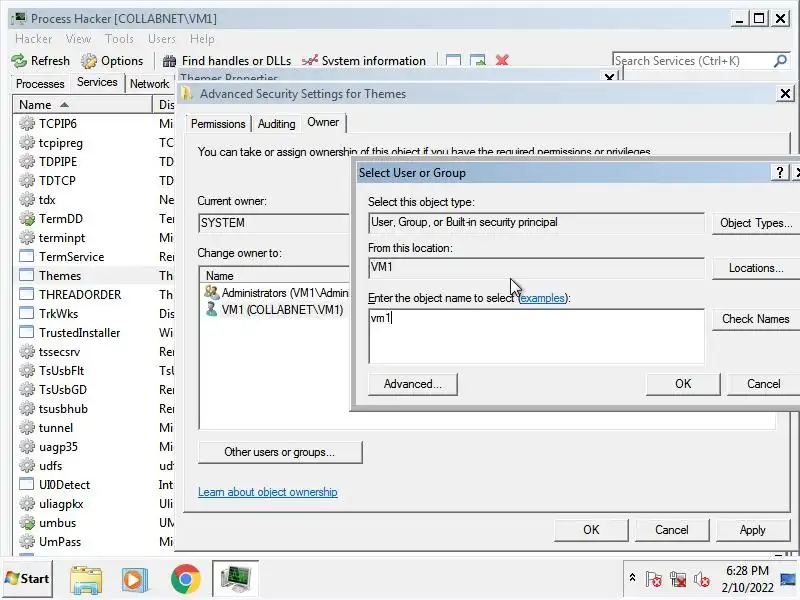Select the TsUsbFlt service row

tap(93, 370)
